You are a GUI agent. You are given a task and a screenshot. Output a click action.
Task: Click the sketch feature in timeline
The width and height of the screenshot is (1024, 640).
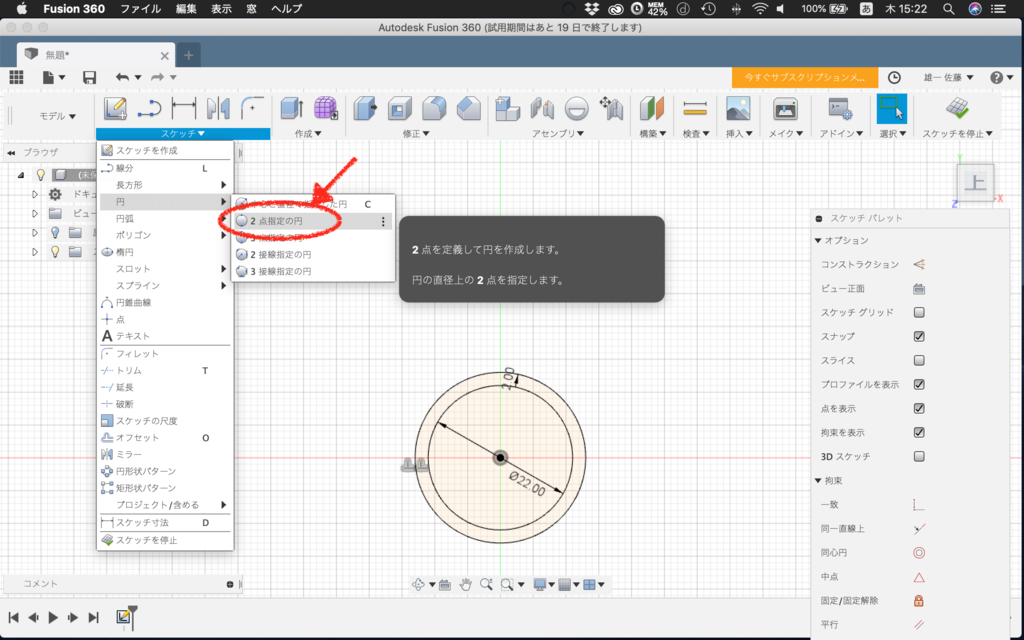123,616
